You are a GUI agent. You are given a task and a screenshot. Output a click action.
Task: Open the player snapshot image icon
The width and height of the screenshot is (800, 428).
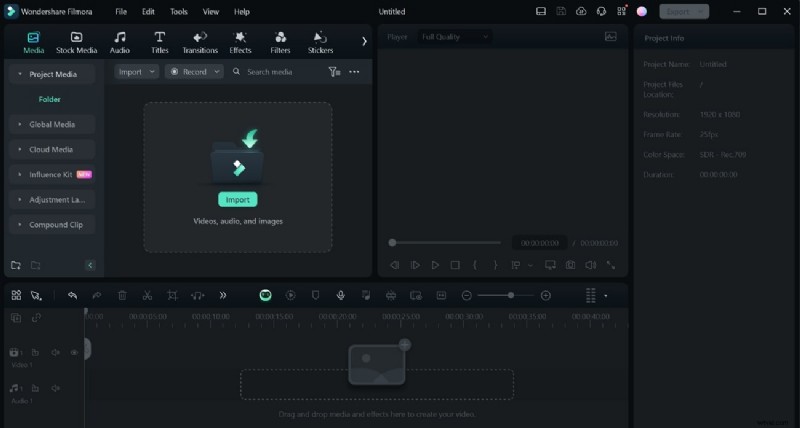(610, 37)
